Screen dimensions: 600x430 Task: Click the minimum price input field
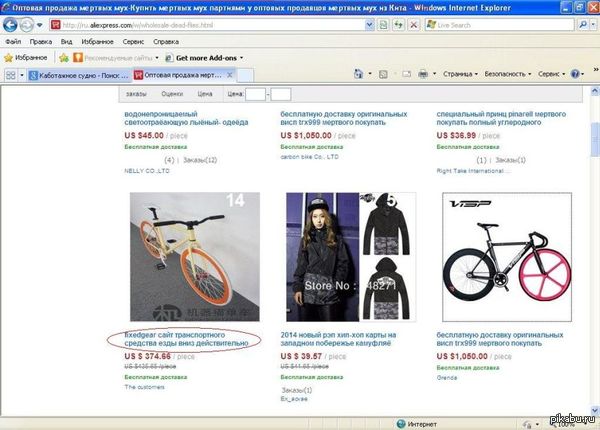(x=256, y=94)
